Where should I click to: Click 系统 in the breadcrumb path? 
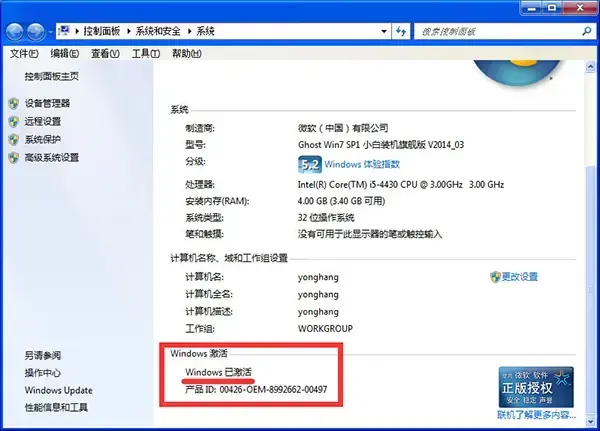point(205,31)
